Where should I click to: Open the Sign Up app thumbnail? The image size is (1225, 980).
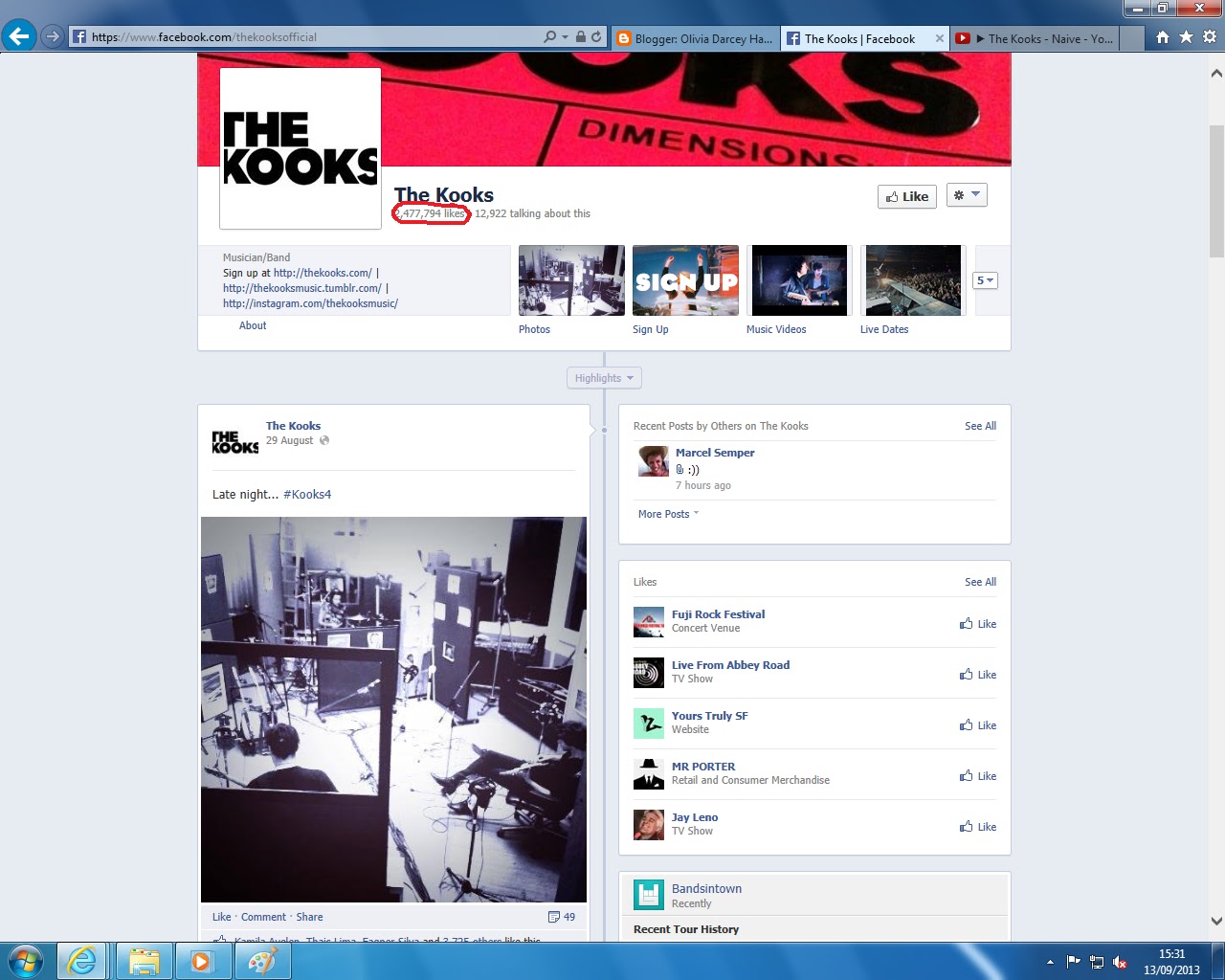pos(685,280)
